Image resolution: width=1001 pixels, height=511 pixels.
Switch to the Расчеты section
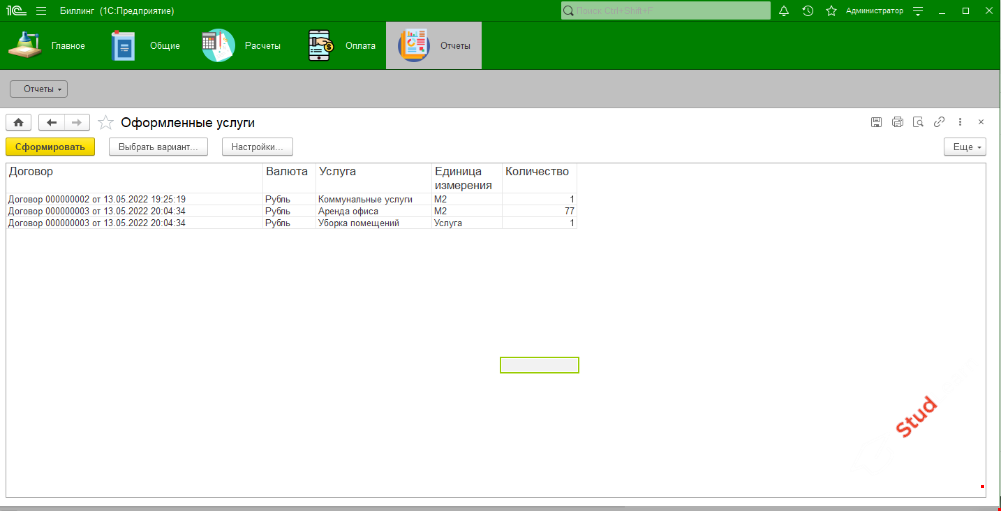pyautogui.click(x=242, y=46)
